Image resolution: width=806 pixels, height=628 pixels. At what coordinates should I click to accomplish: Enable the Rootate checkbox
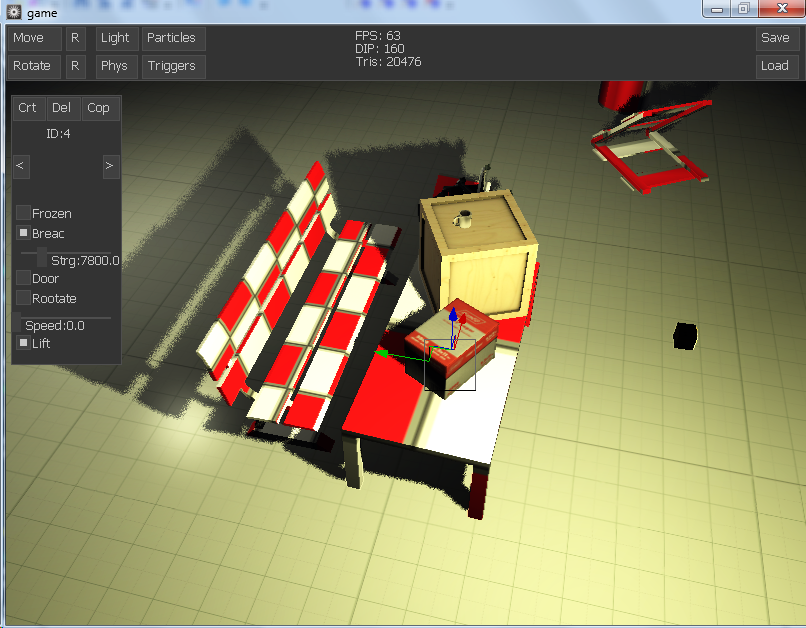(x=23, y=298)
